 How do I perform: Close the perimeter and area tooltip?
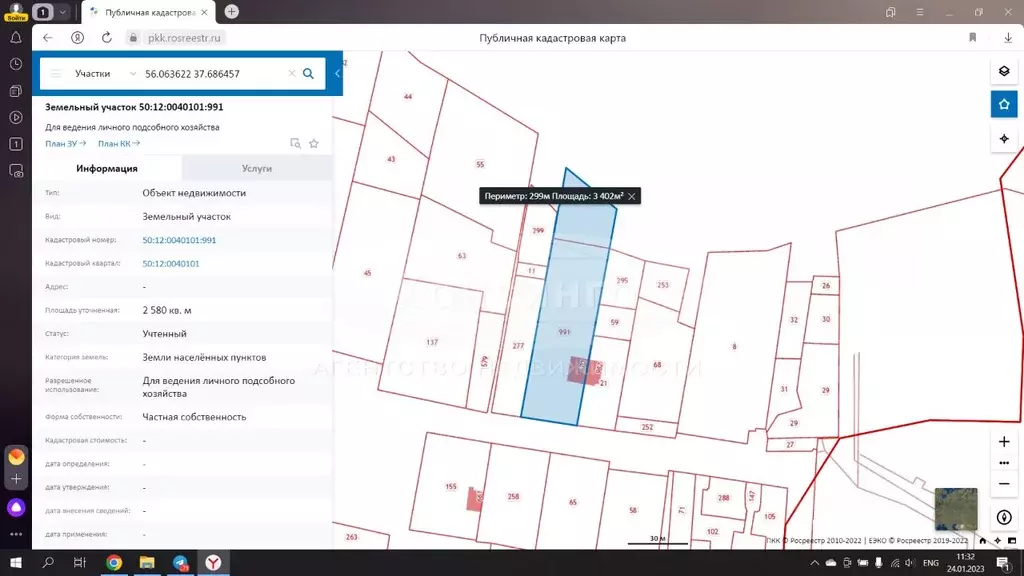(632, 197)
